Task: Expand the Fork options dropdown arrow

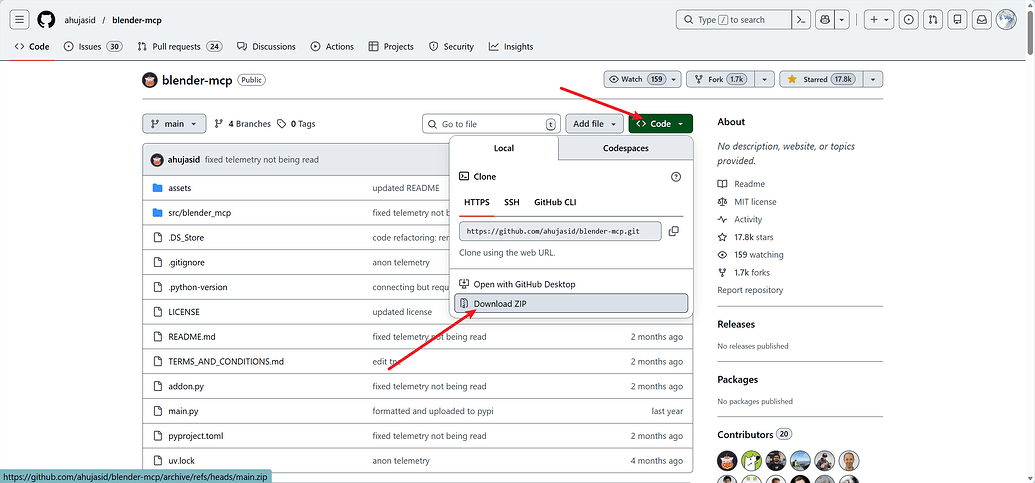Action: [x=764, y=79]
